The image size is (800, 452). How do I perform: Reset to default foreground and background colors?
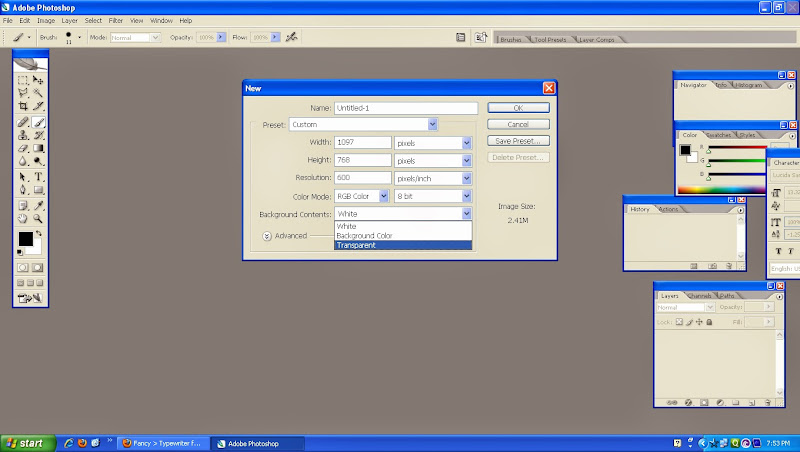20,253
